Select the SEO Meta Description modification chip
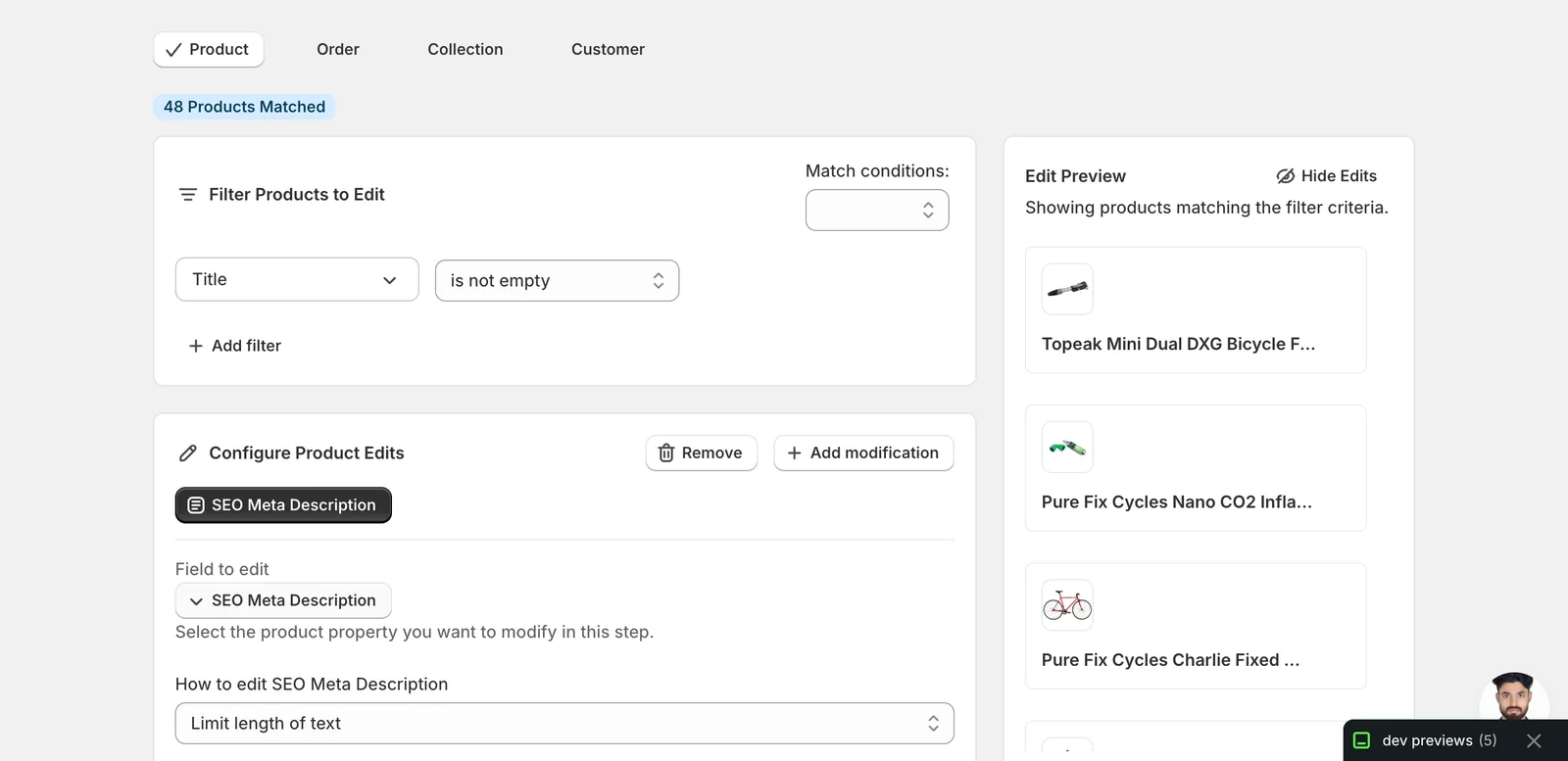Screen dimensions: 1568x761 pos(283,505)
